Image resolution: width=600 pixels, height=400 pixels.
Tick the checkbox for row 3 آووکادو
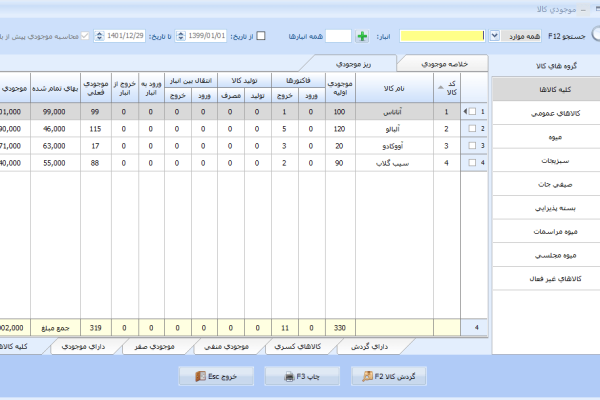click(472, 145)
